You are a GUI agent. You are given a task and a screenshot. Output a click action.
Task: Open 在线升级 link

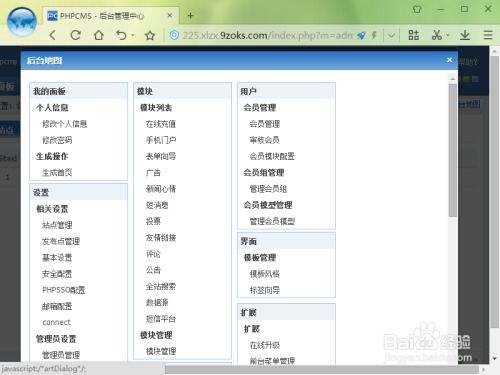(265, 345)
